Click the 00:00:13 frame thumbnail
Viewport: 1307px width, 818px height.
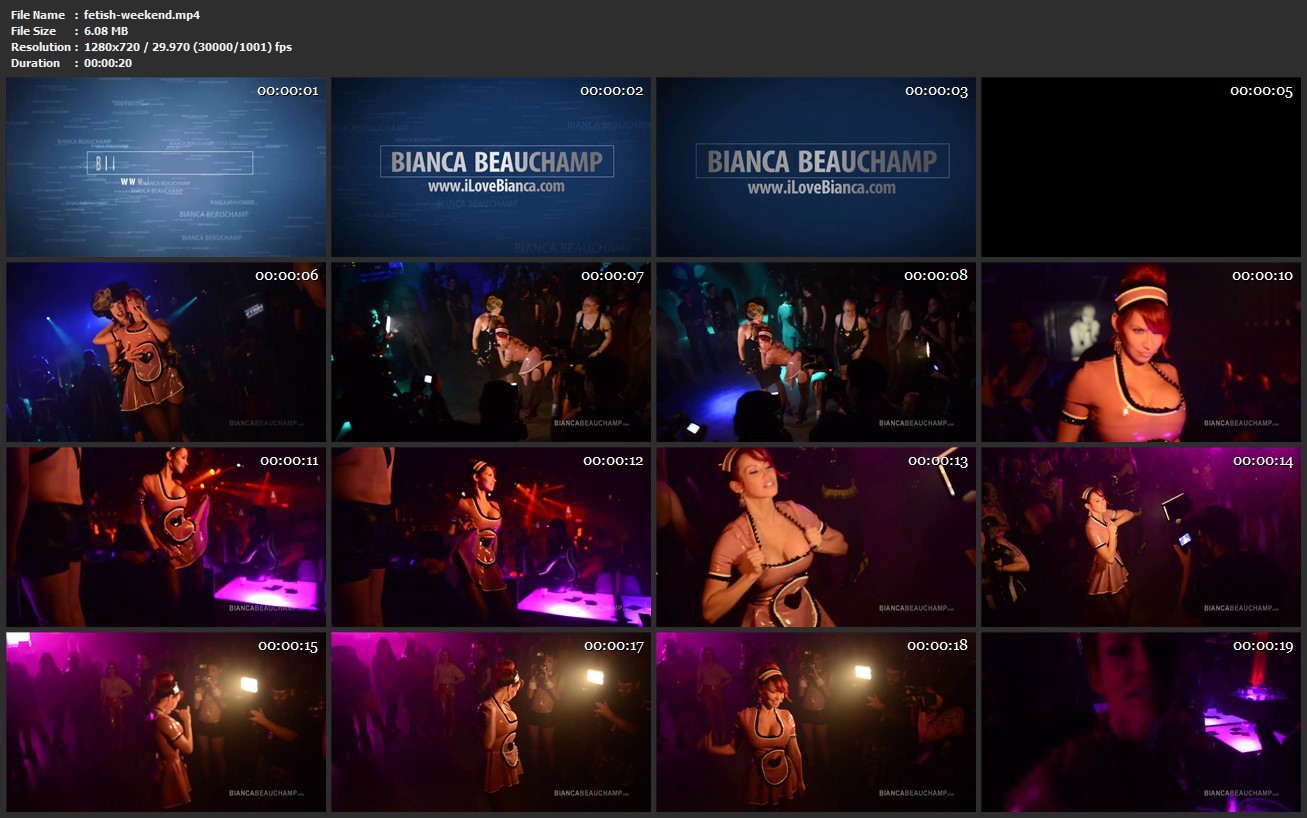tap(816, 538)
